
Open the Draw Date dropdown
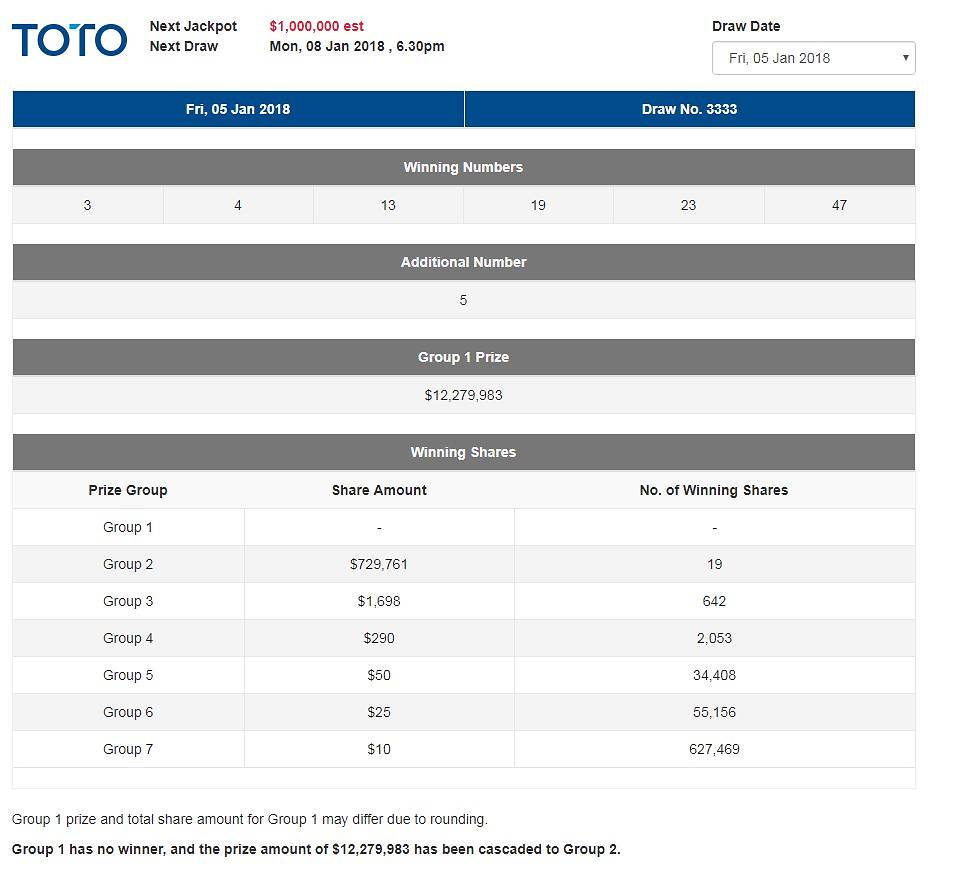(813, 58)
